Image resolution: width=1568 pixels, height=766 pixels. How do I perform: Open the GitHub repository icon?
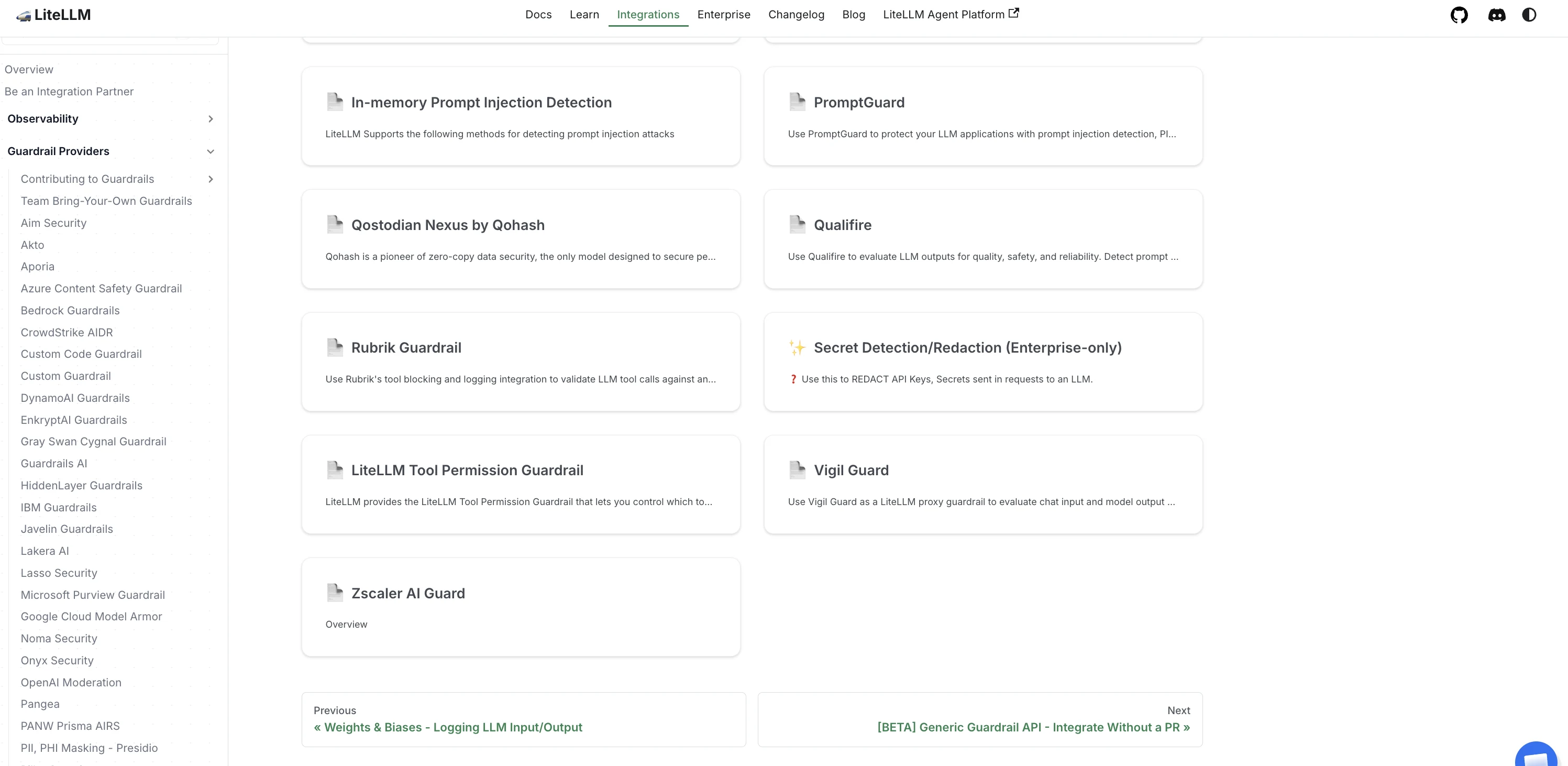tap(1459, 15)
